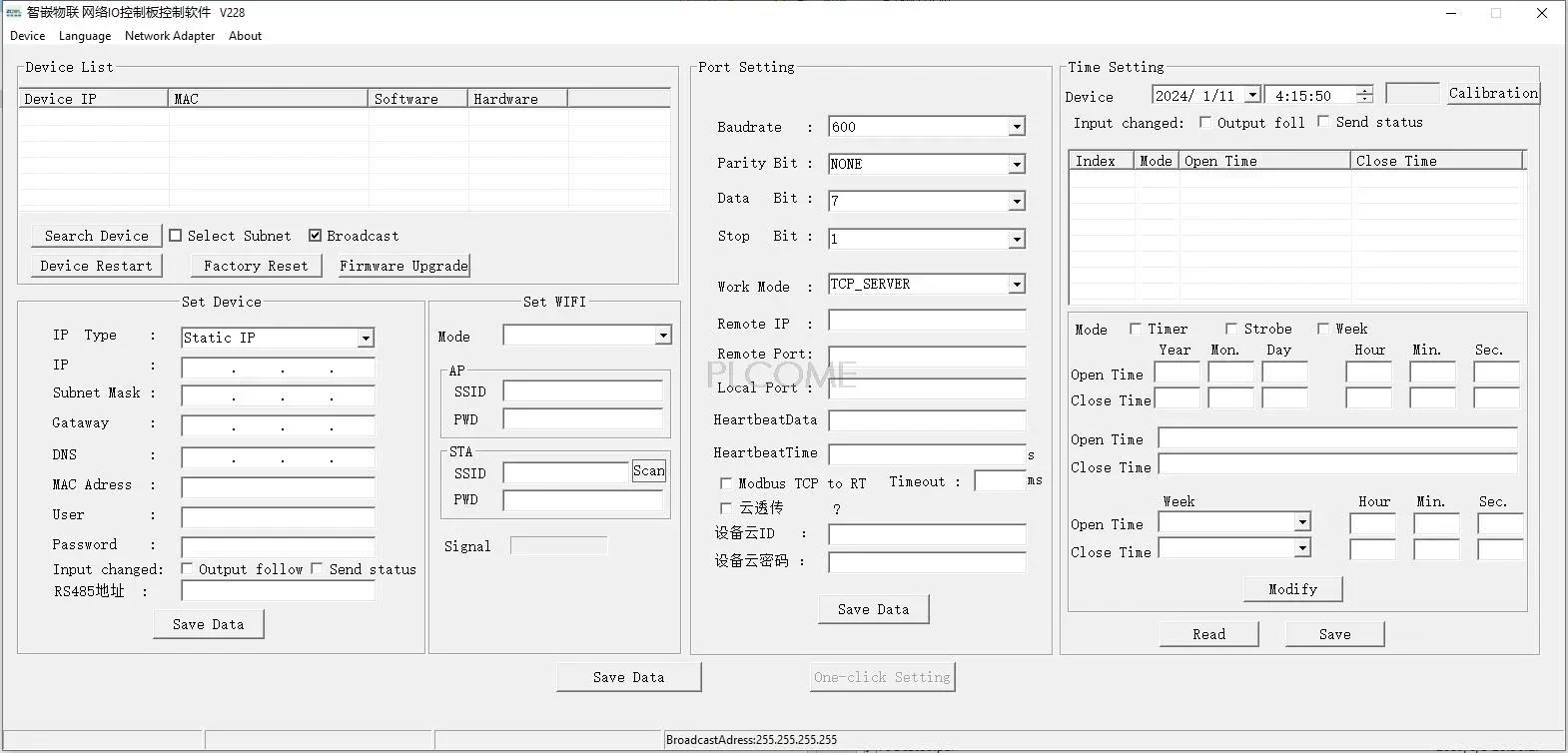Open the Language menu
Viewport: 1568px width, 753px height.
tap(85, 36)
